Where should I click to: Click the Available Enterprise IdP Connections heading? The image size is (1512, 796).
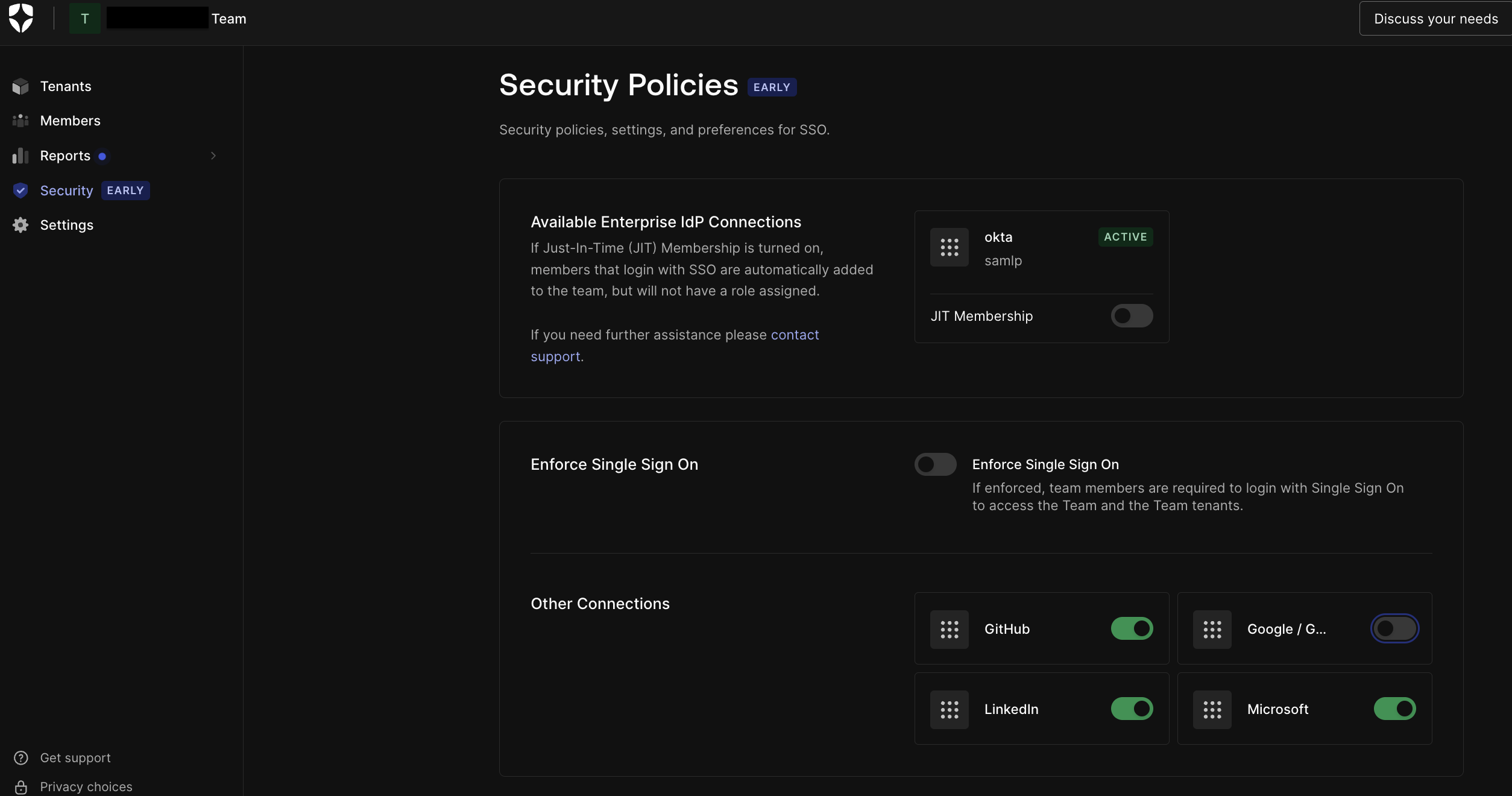tap(666, 222)
